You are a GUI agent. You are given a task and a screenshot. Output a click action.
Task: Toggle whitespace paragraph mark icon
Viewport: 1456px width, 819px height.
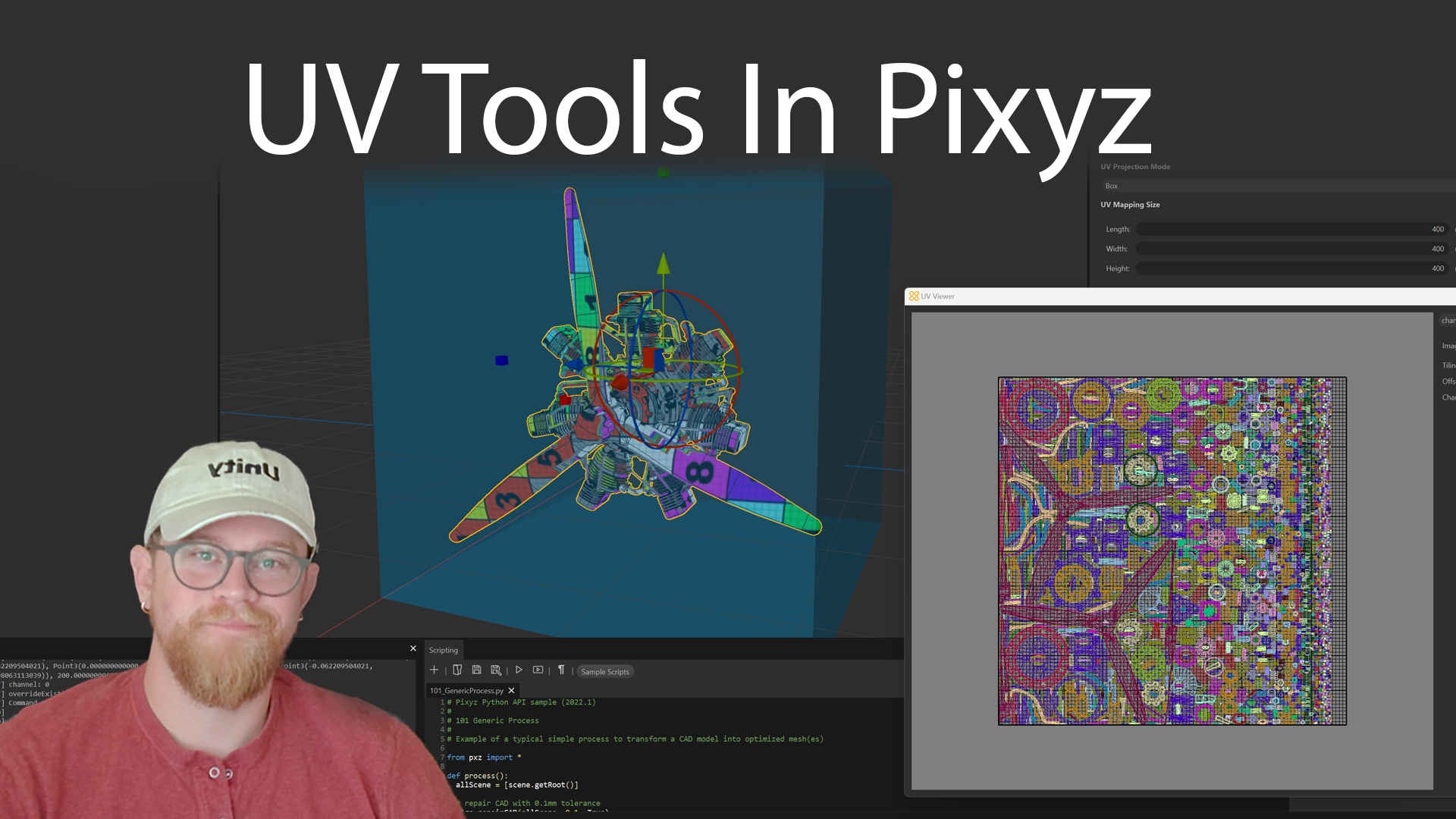click(561, 670)
